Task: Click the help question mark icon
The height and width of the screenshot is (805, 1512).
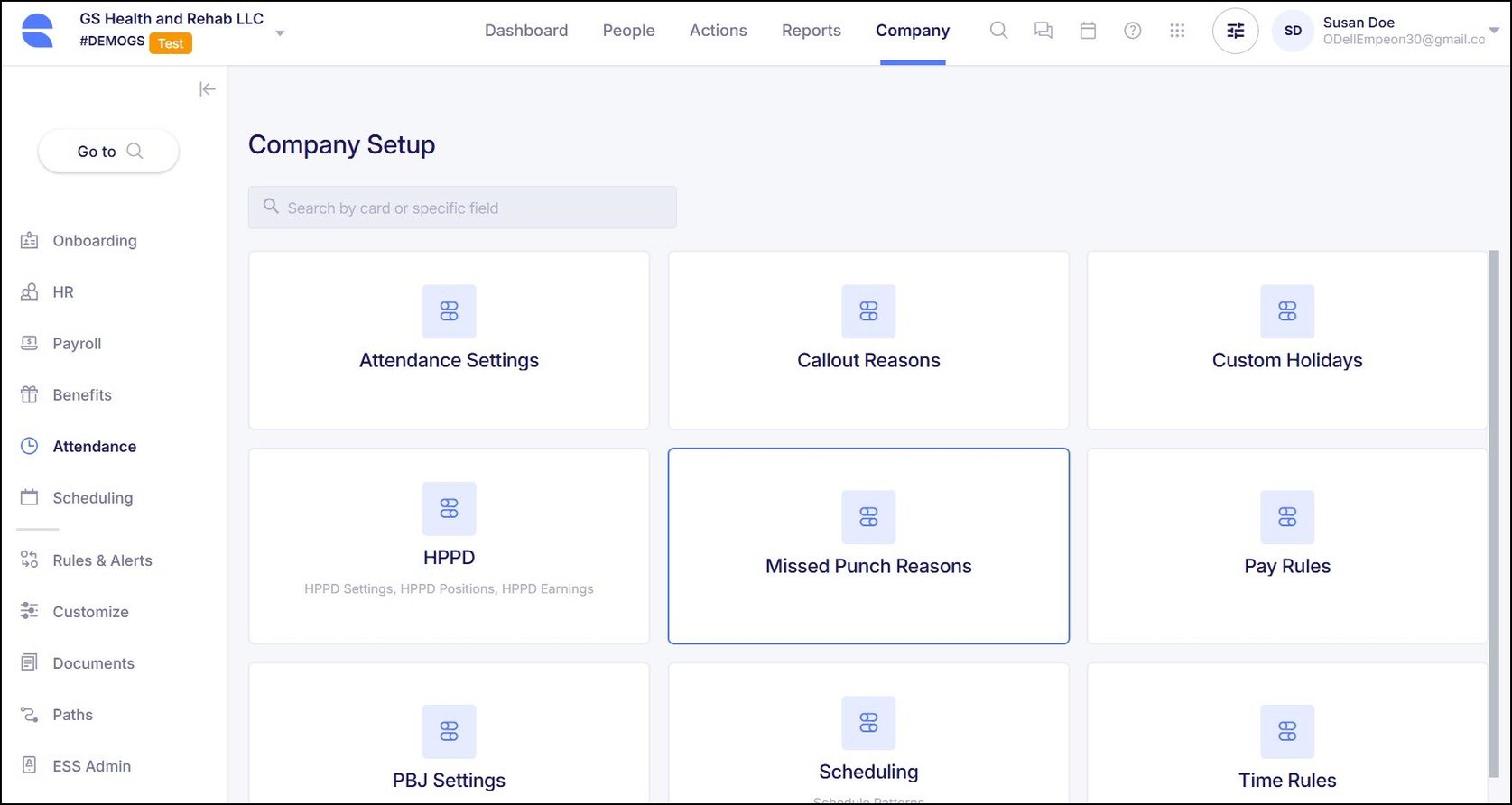Action: (1132, 31)
